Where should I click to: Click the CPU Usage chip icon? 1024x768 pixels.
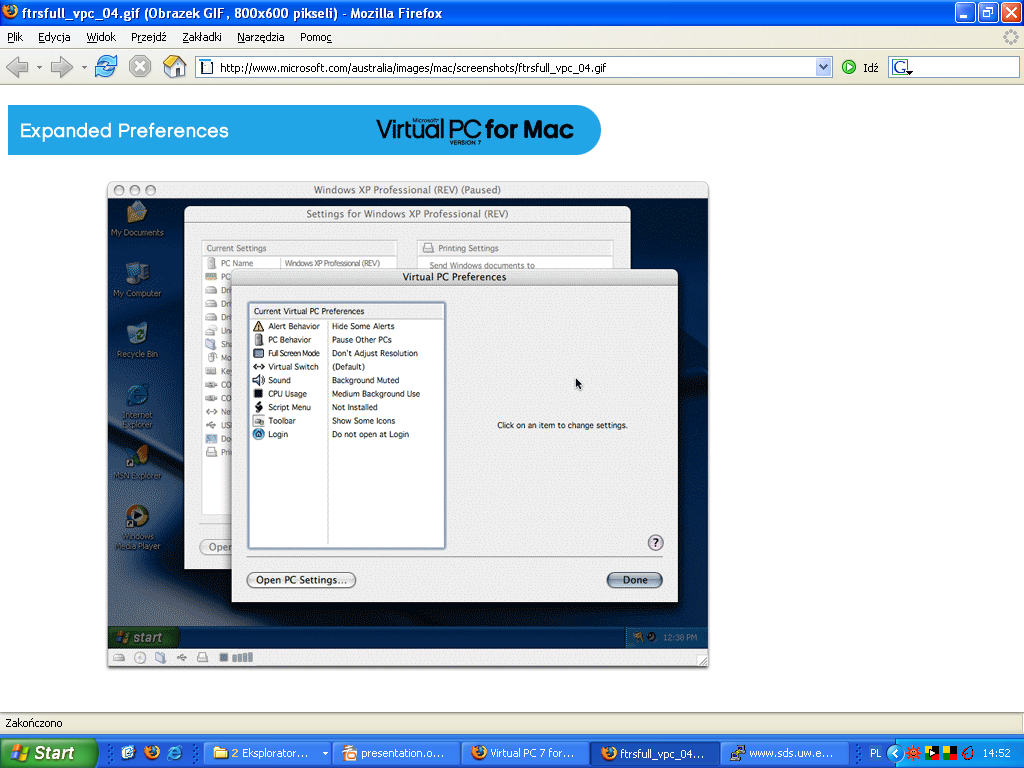[259, 394]
